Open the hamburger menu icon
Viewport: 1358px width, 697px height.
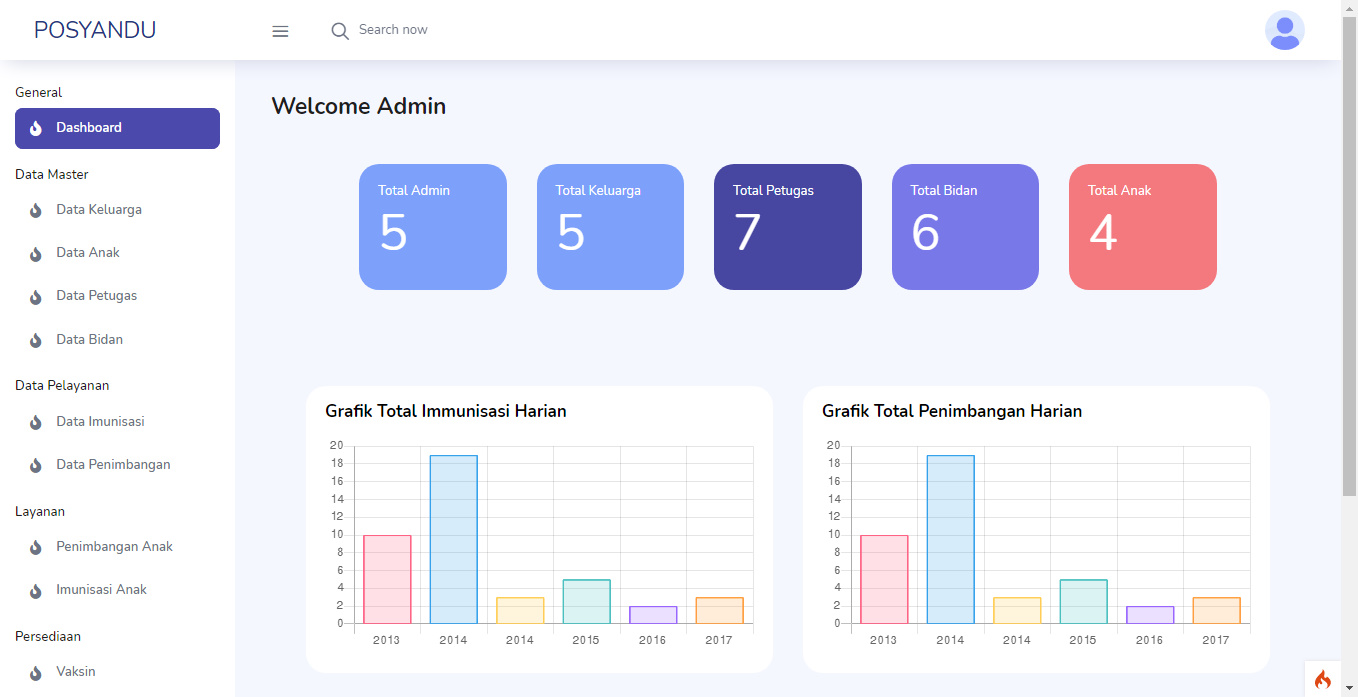coord(280,30)
